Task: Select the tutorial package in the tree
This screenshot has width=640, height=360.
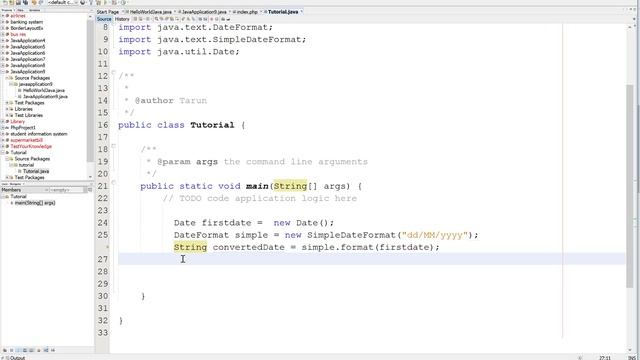Action: pyautogui.click(x=26, y=165)
